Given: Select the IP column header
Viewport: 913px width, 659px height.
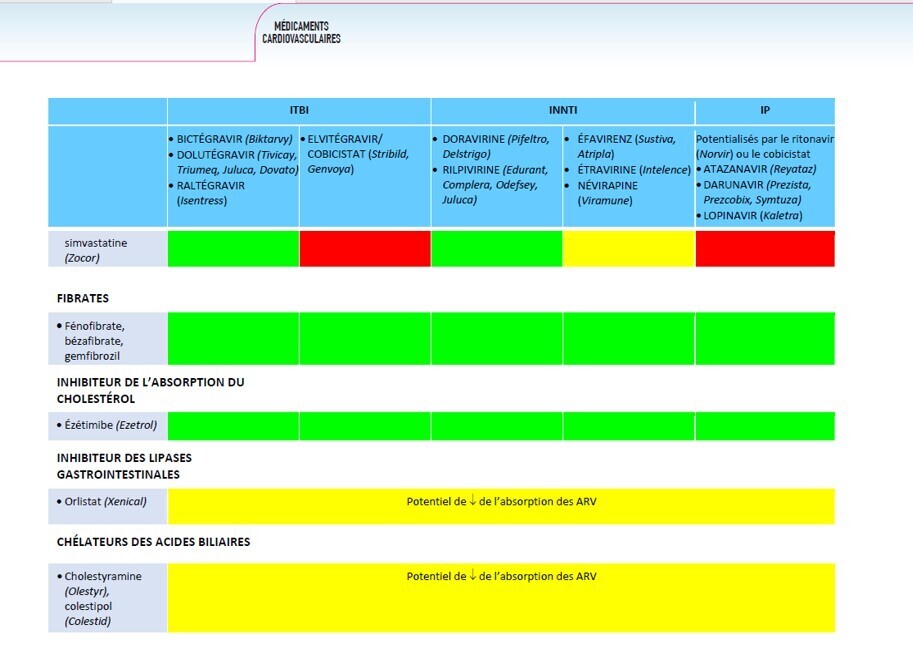Looking at the screenshot, I should 765,111.
